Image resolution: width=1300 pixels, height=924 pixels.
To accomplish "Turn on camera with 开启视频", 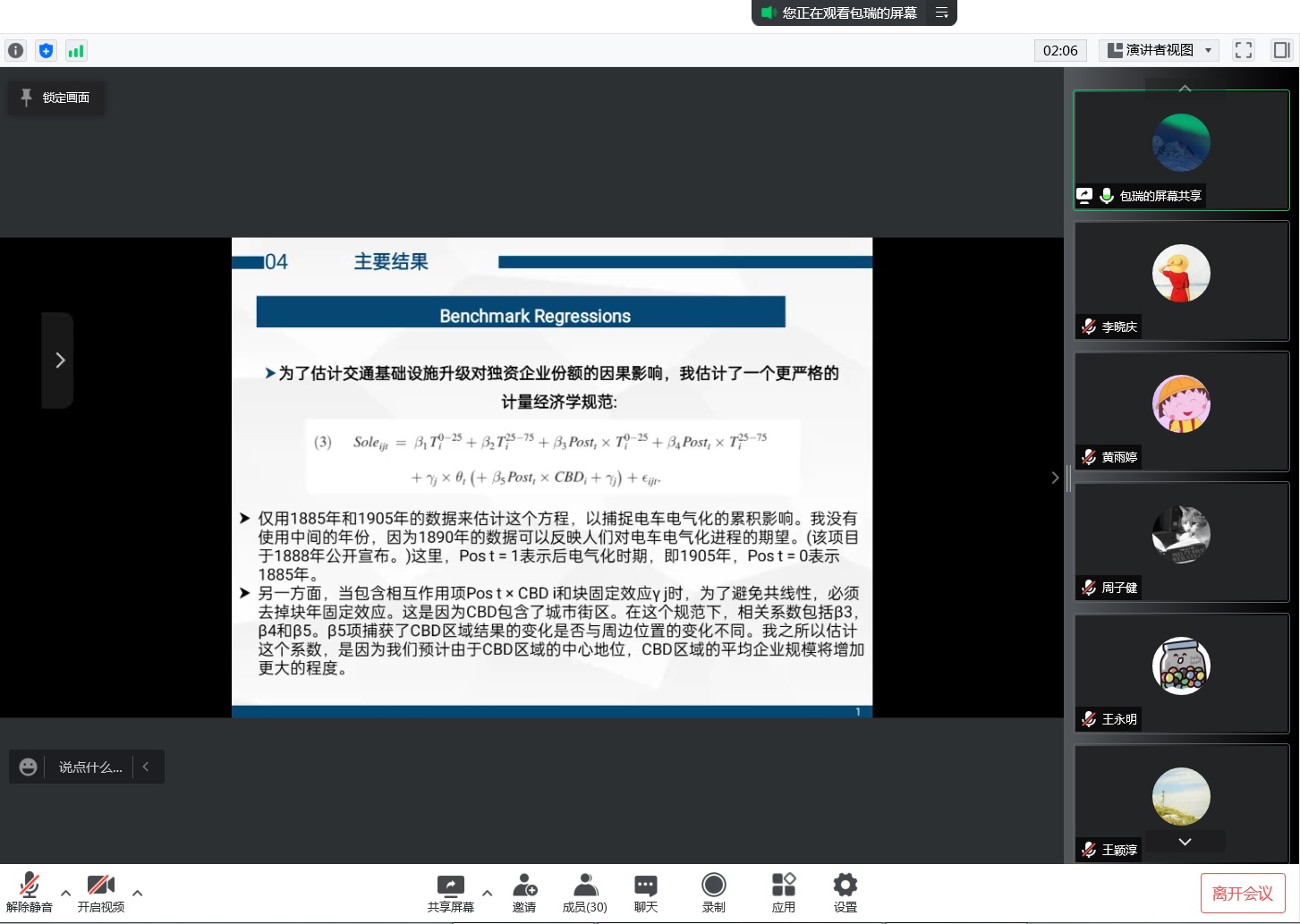I will (x=100, y=893).
